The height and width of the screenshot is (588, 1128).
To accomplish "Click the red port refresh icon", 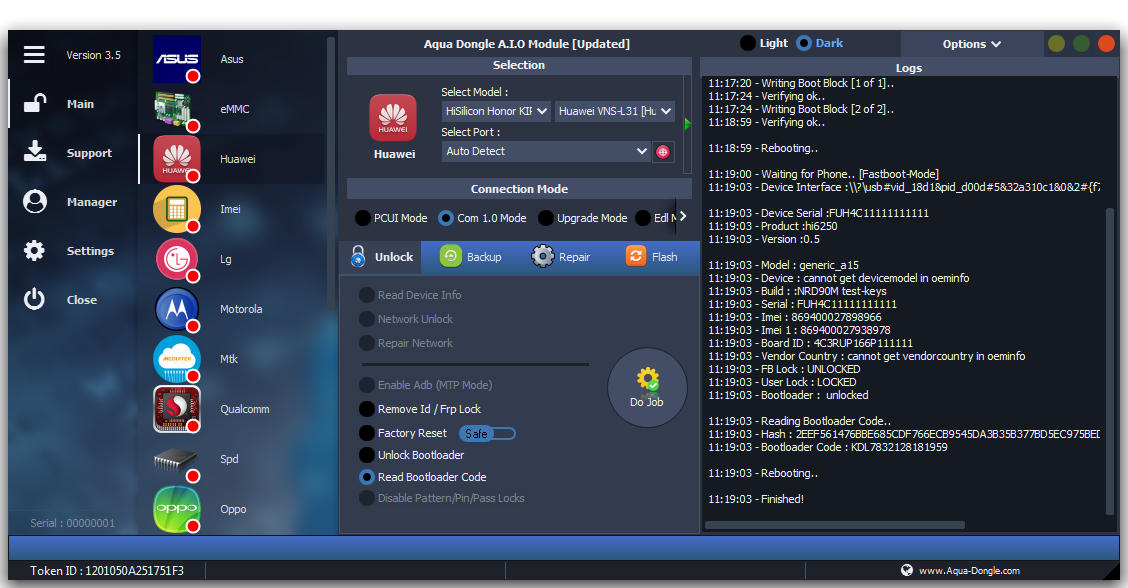I will (x=663, y=152).
